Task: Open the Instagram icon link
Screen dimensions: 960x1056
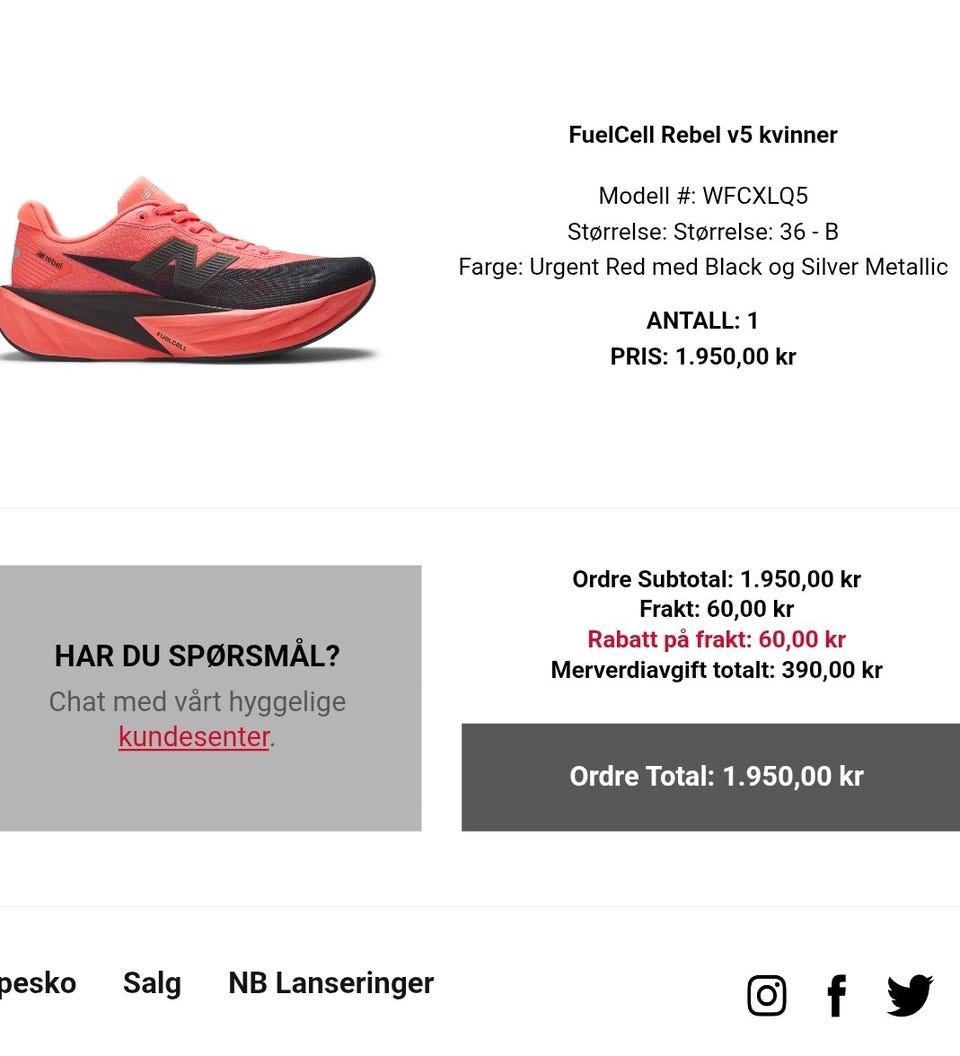Action: pos(766,995)
